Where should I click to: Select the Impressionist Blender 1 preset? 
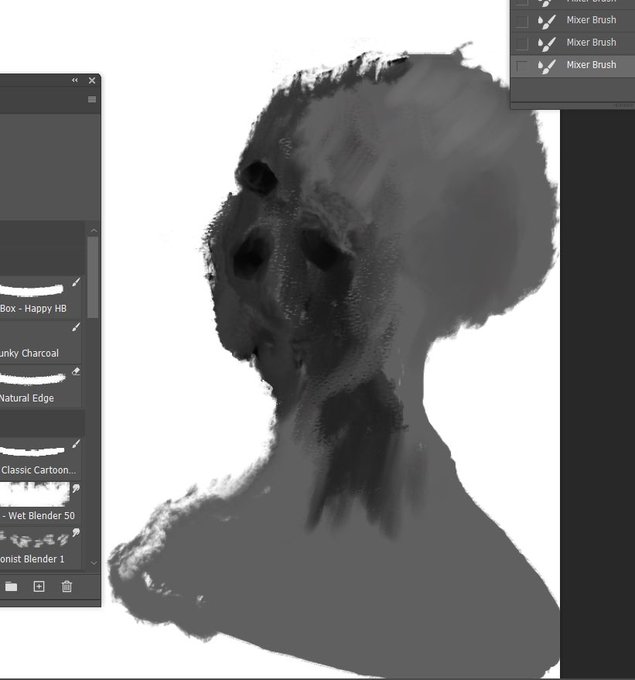click(40, 546)
